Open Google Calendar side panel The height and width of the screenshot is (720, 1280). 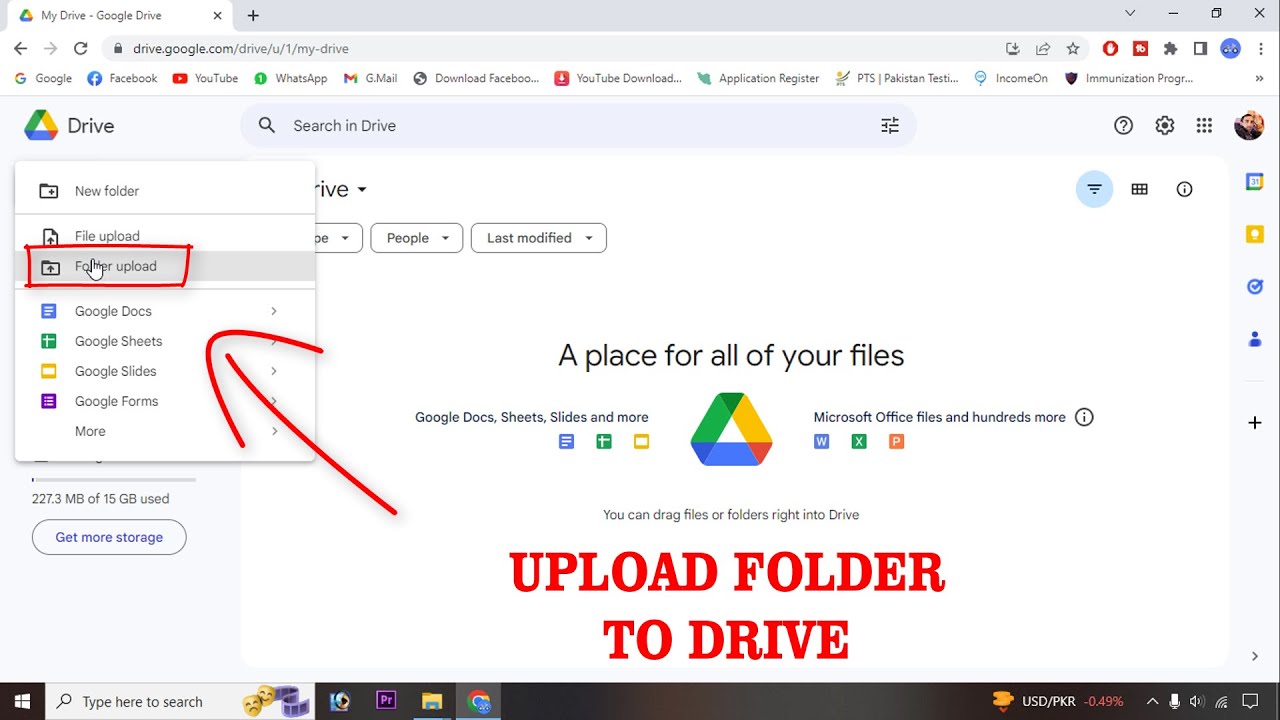[x=1255, y=182]
